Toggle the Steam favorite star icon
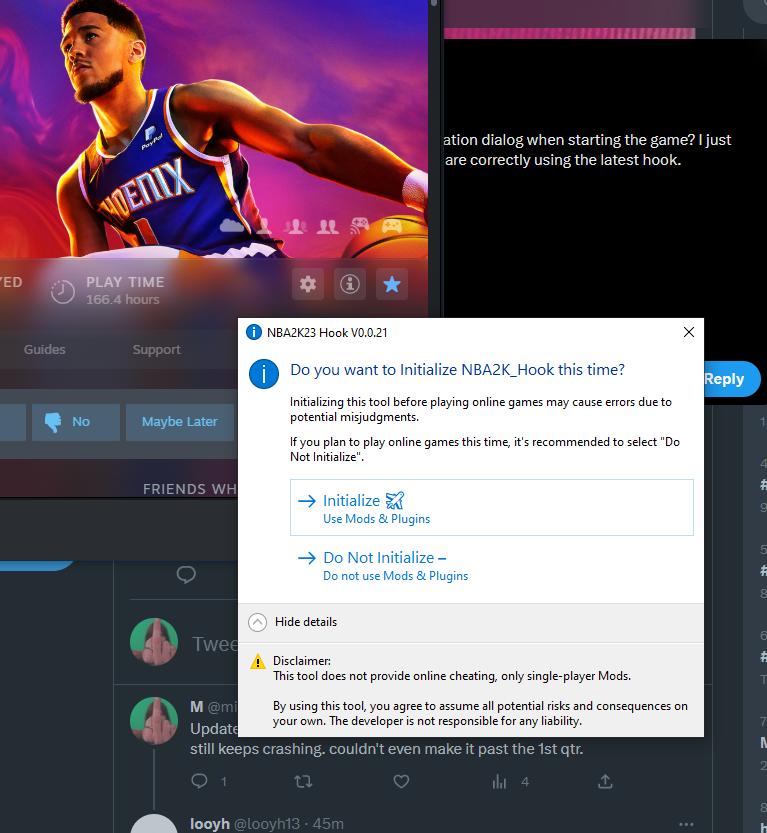This screenshot has width=767, height=833. (392, 284)
